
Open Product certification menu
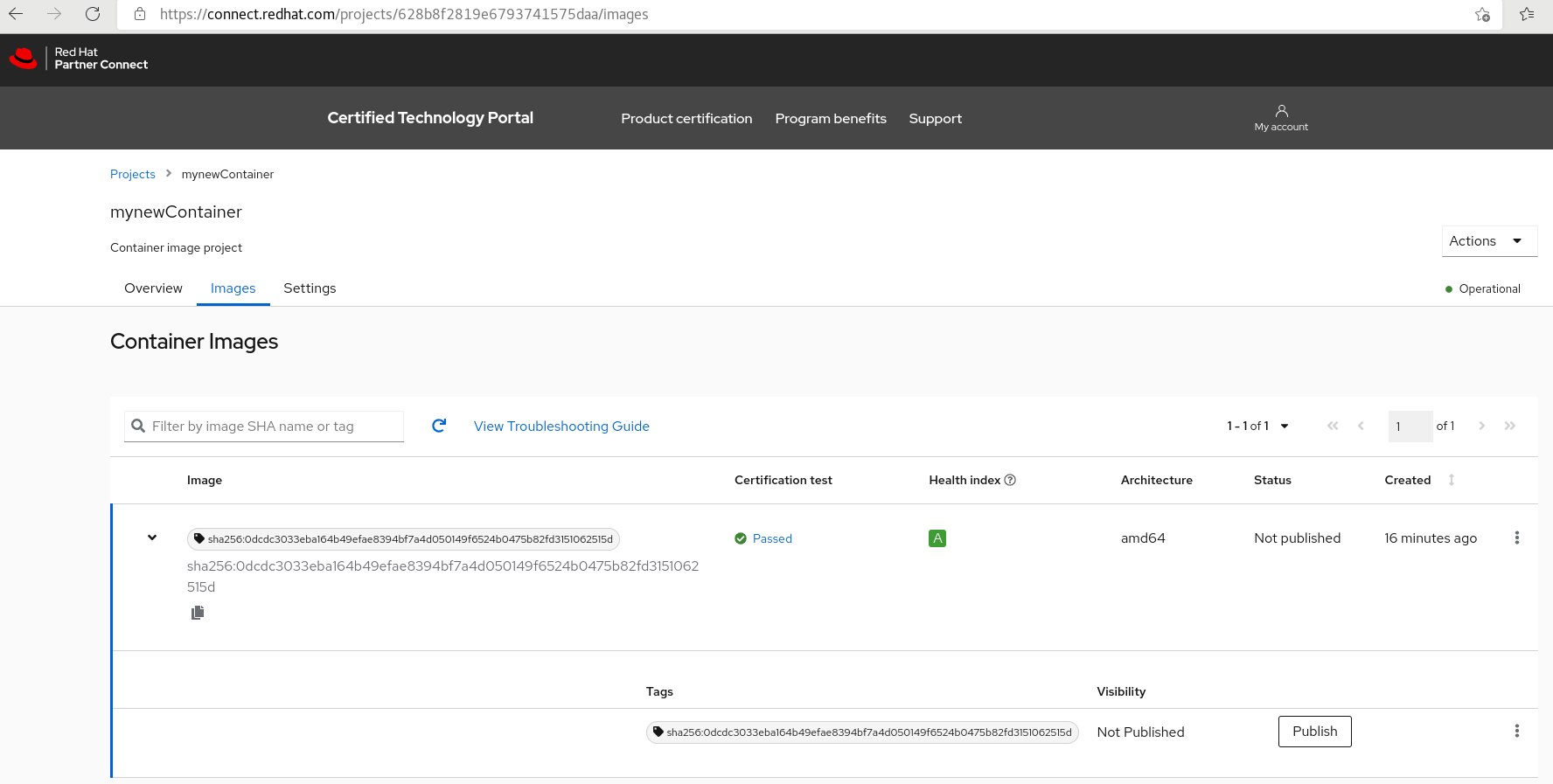coord(686,119)
